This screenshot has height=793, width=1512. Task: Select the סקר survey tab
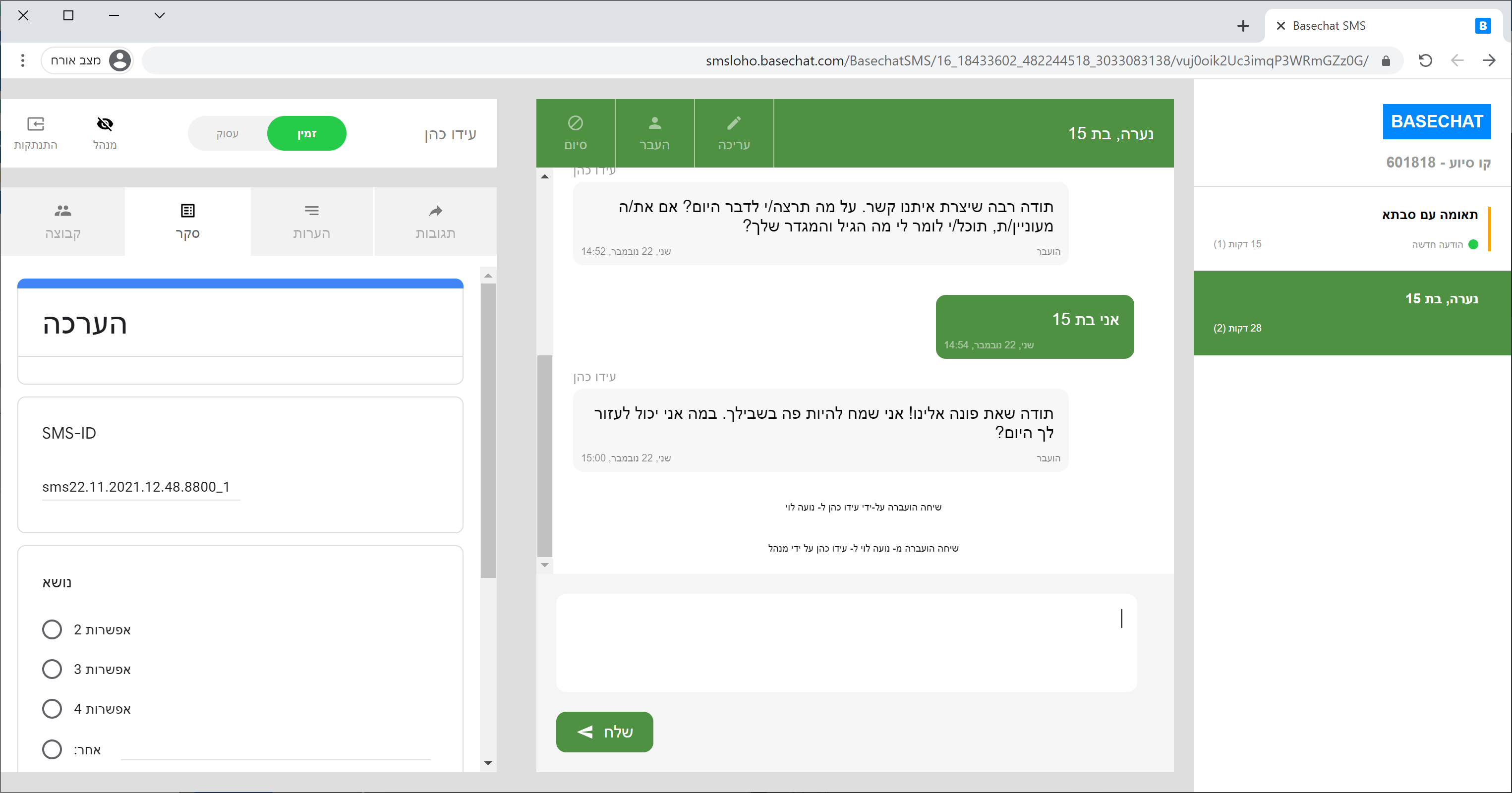[x=188, y=221]
